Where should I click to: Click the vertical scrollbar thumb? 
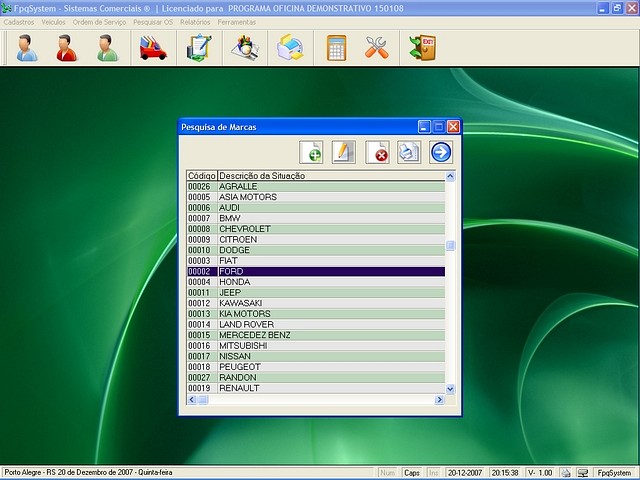coord(450,245)
